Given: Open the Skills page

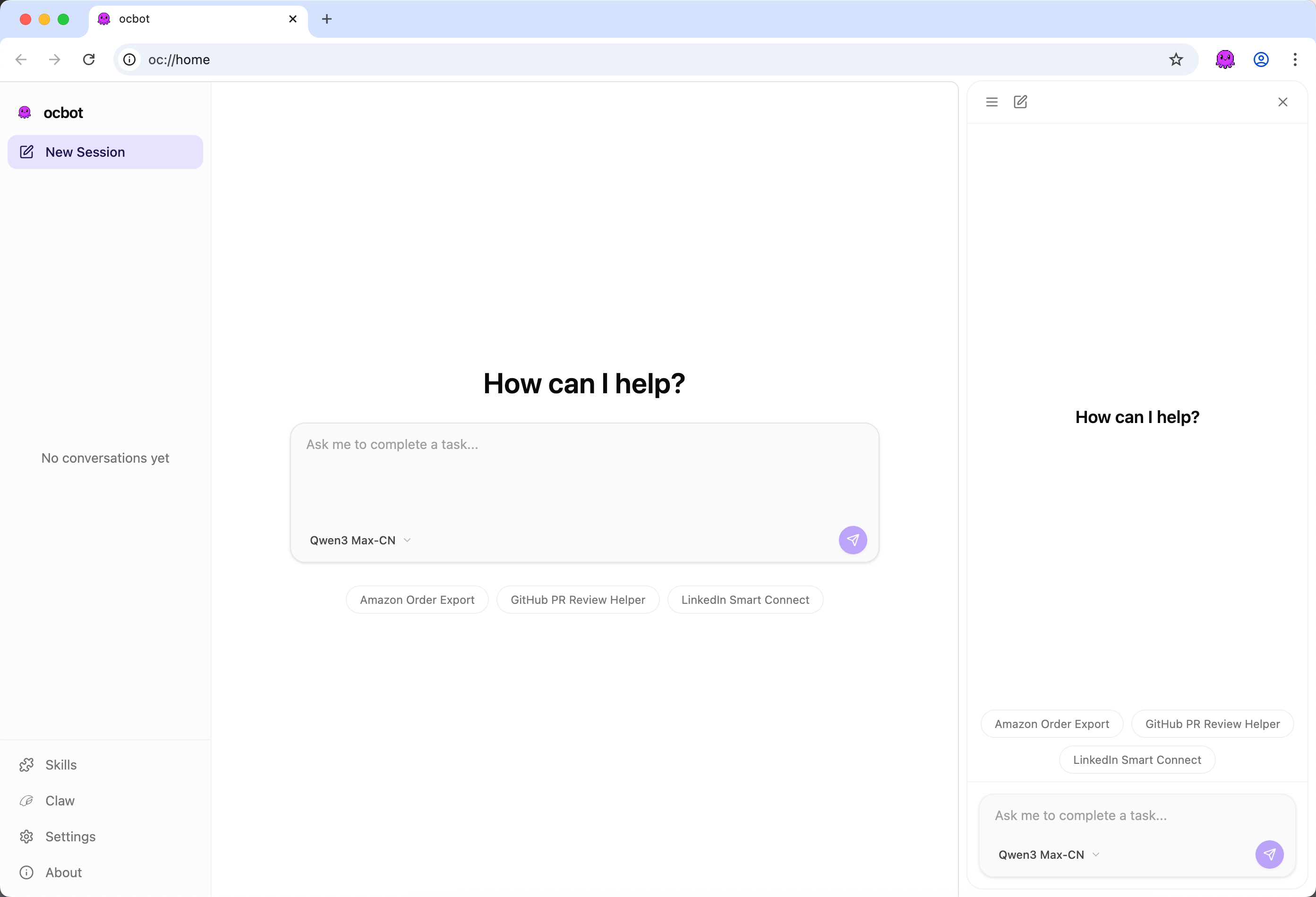Looking at the screenshot, I should coord(60,764).
